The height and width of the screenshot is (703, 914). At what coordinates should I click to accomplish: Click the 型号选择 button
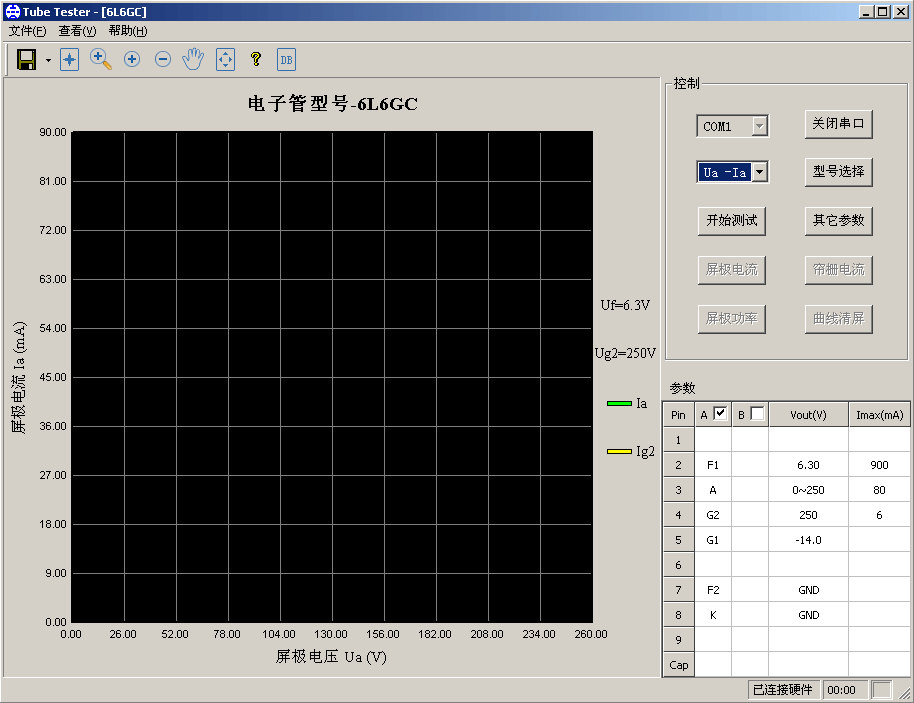click(x=838, y=172)
